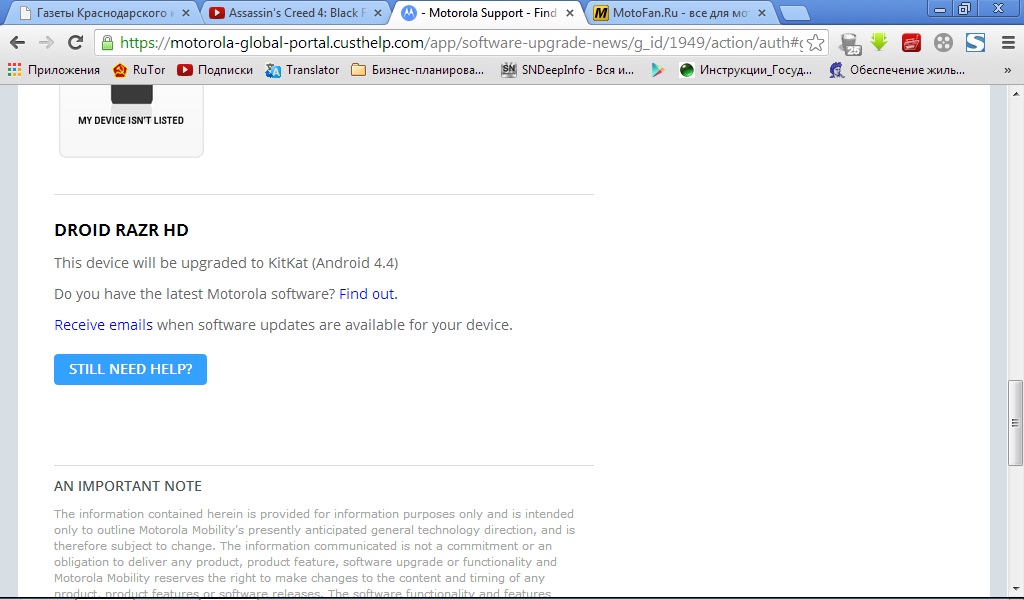Click the DROID RAZR HD heading
Image resolution: width=1024 pixels, height=600 pixels.
pos(121,230)
